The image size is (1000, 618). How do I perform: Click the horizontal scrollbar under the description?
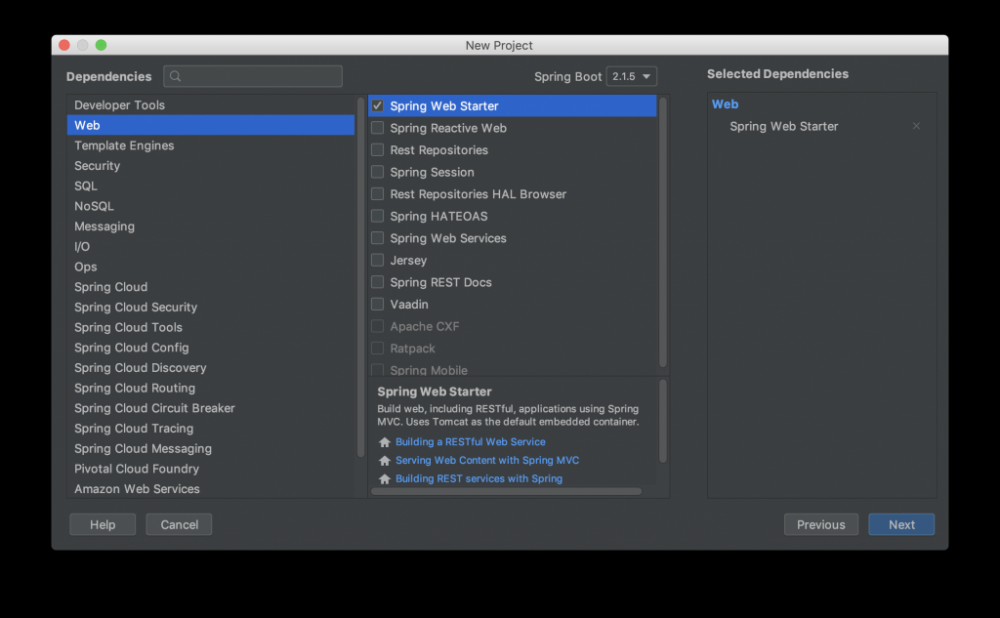coord(506,491)
